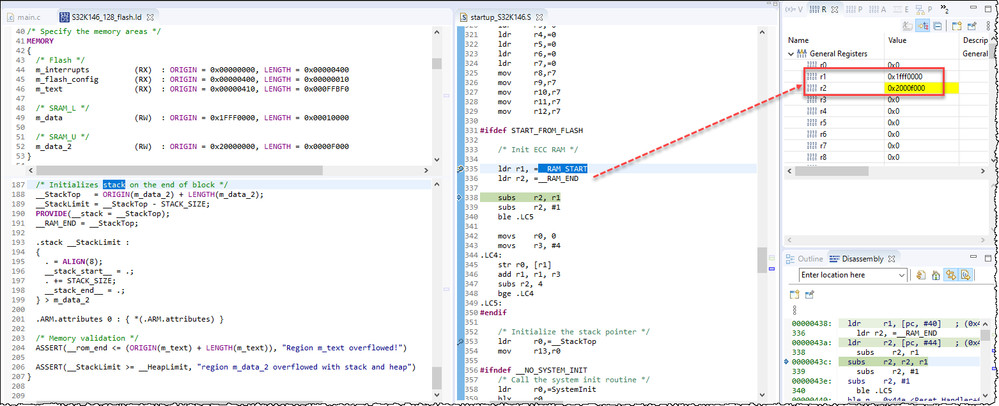The width and height of the screenshot is (999, 406).
Task: Toggle Show Source in Disassembly
Action: click(966, 275)
